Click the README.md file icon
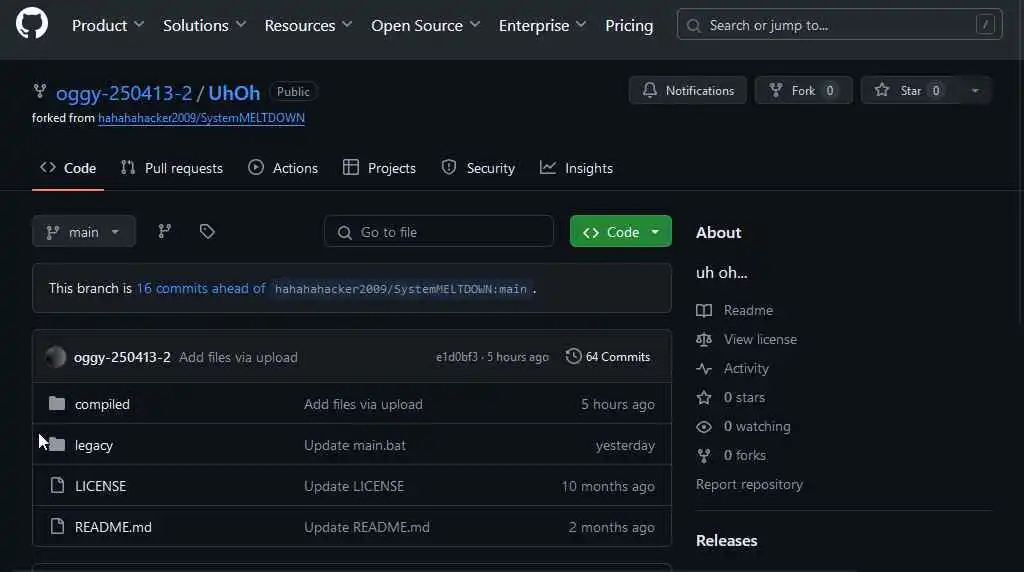Viewport: 1024px width, 572px height. [x=57, y=526]
